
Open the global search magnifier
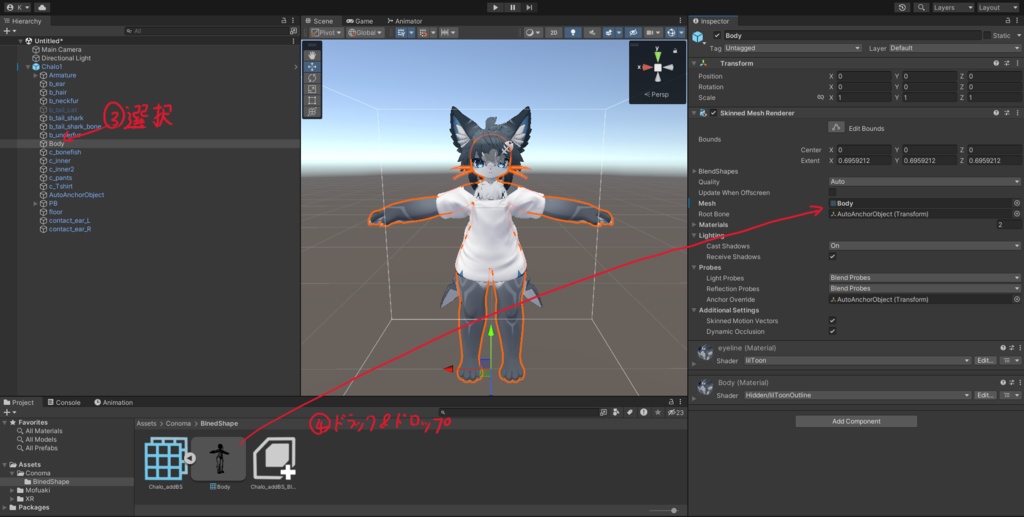point(921,7)
